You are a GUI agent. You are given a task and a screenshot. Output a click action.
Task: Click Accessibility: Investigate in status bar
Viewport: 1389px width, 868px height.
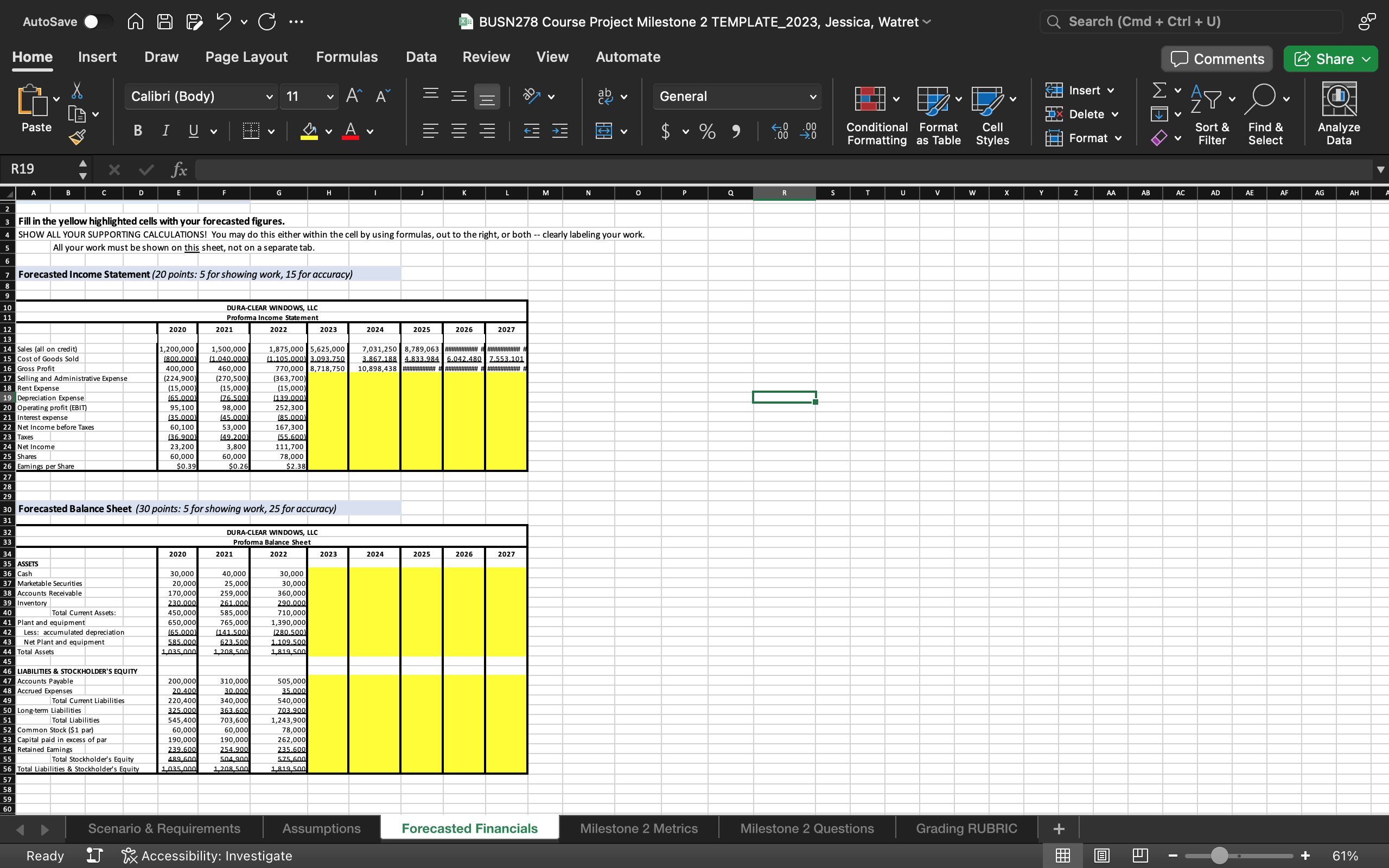pos(207,856)
